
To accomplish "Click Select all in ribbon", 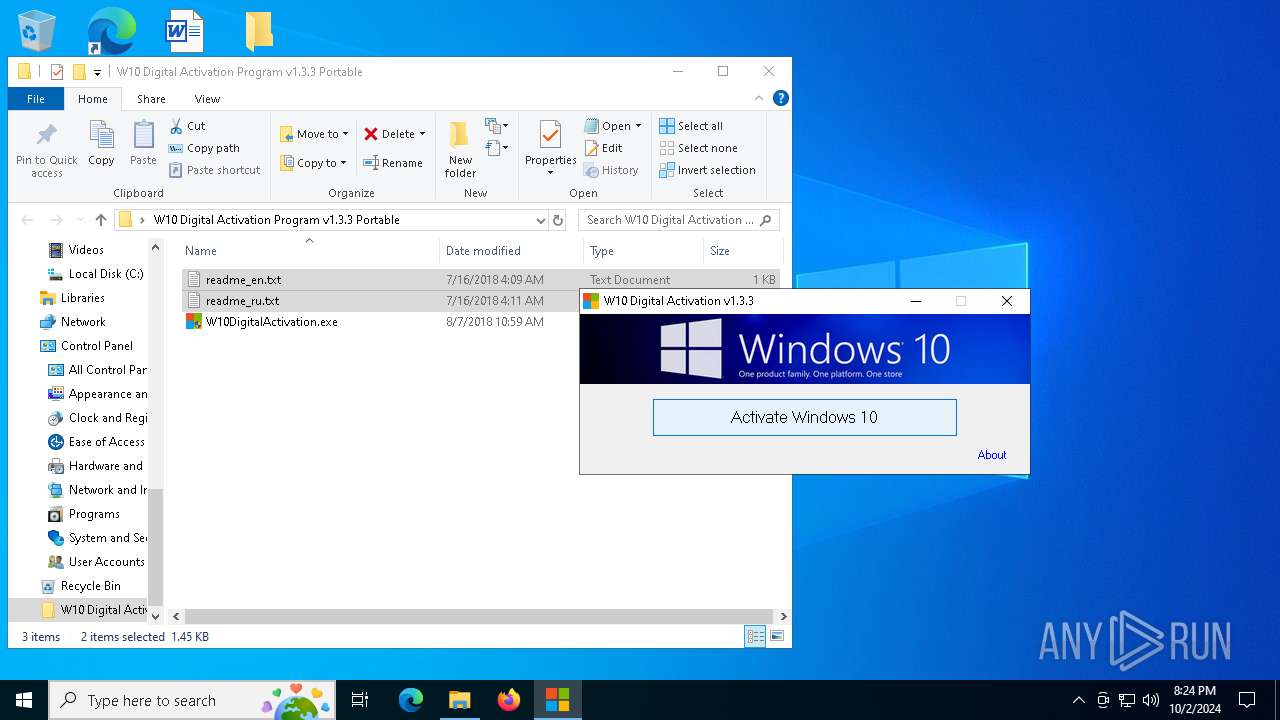I will click(691, 126).
